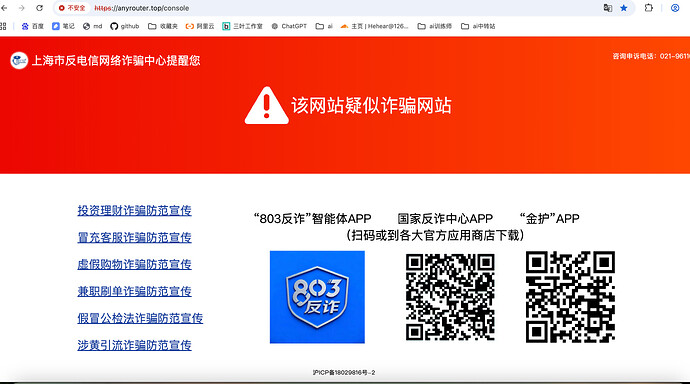Reload the page with the refresh icon
Image resolution: width=690 pixels, height=384 pixels.
click(x=40, y=8)
